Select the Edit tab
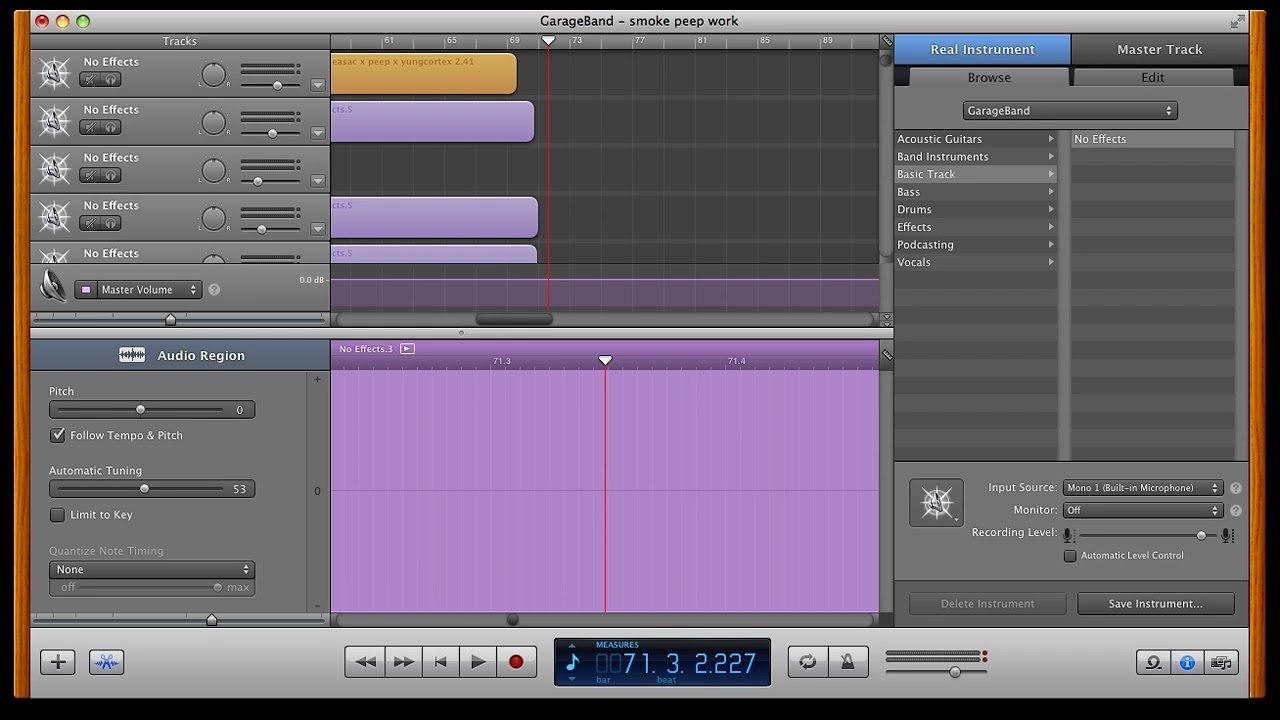Image resolution: width=1280 pixels, height=720 pixels. pyautogui.click(x=1153, y=77)
